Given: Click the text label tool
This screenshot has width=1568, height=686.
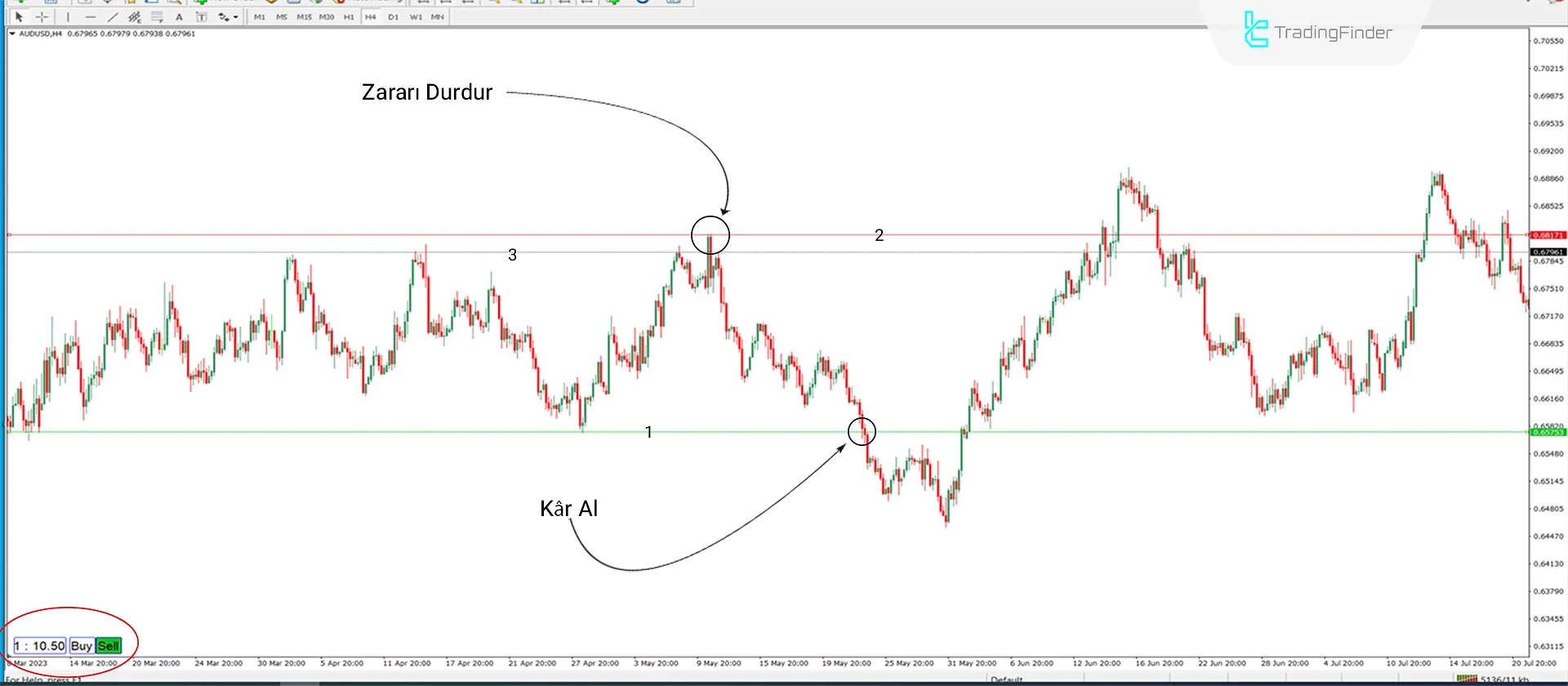Looking at the screenshot, I should click(x=201, y=17).
